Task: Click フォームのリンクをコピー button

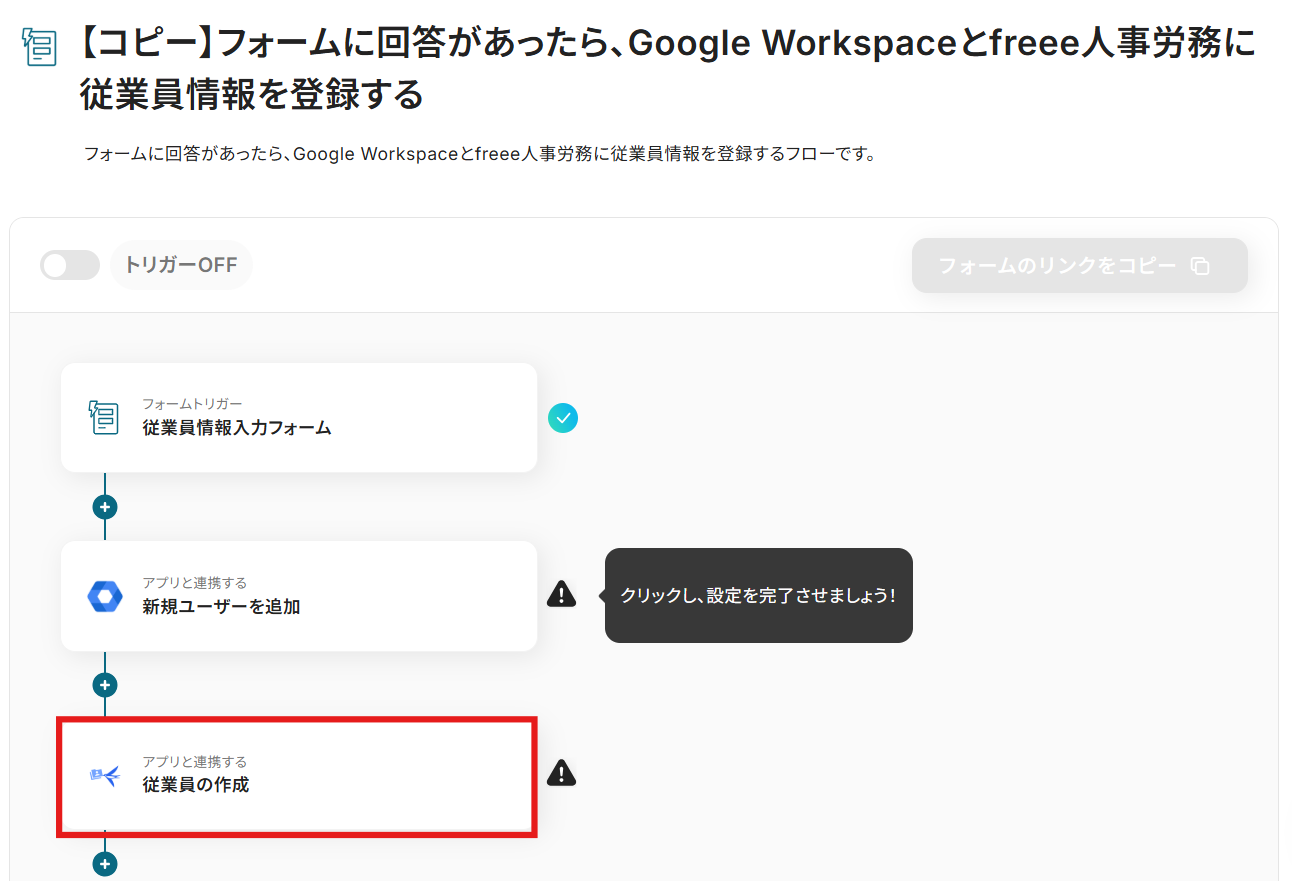Action: click(1079, 266)
